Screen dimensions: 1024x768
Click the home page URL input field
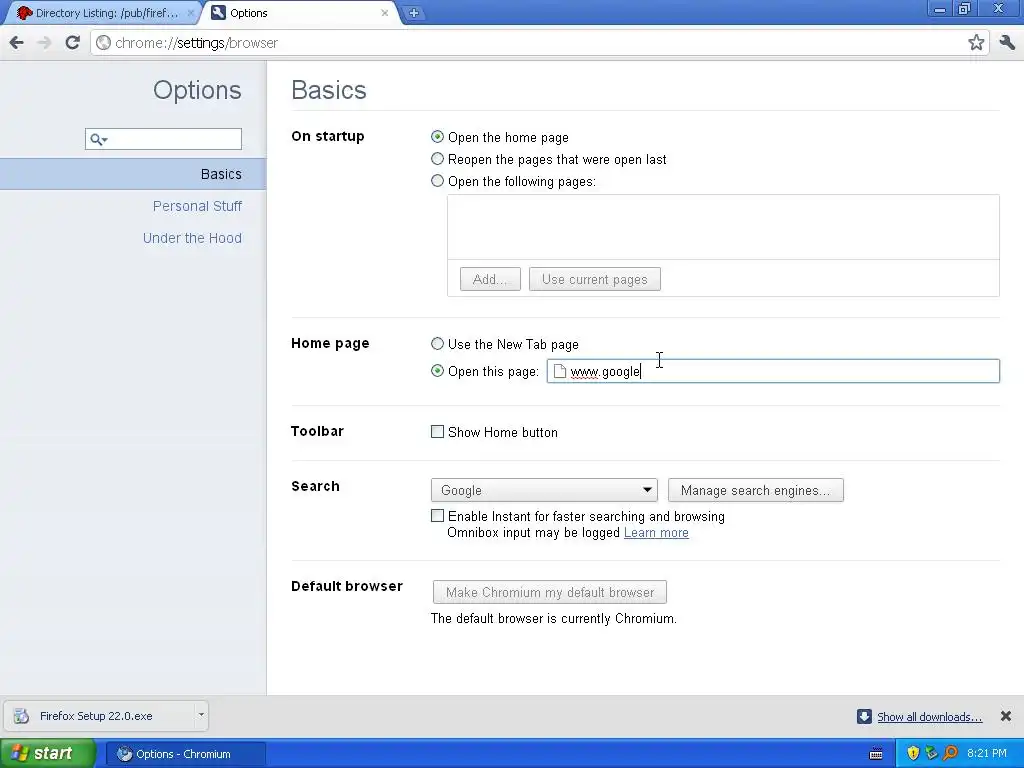point(773,371)
